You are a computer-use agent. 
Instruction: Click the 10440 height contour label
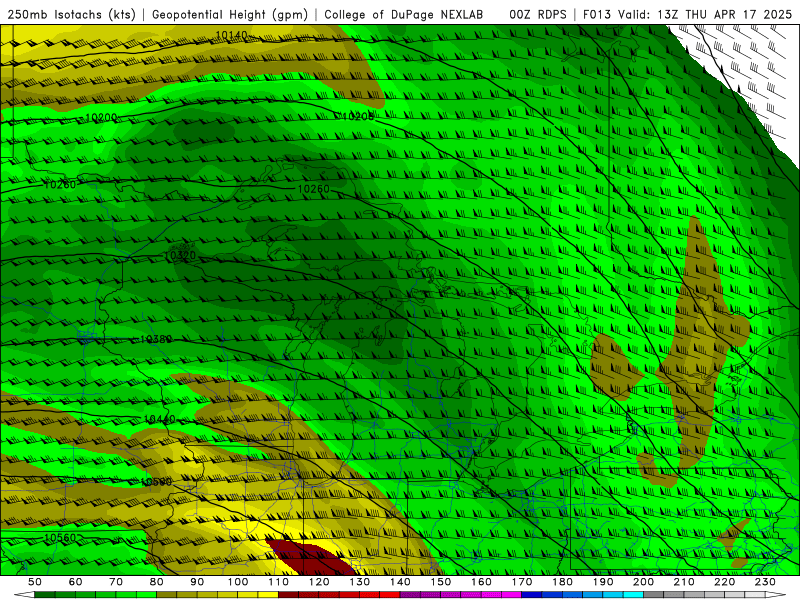(159, 419)
